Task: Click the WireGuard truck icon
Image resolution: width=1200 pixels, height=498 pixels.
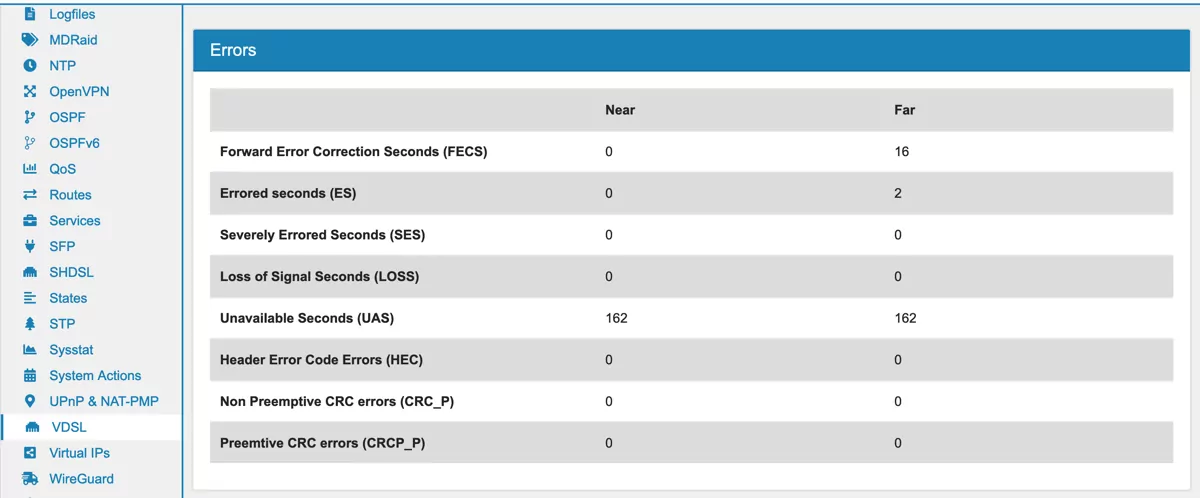Action: click(x=30, y=479)
